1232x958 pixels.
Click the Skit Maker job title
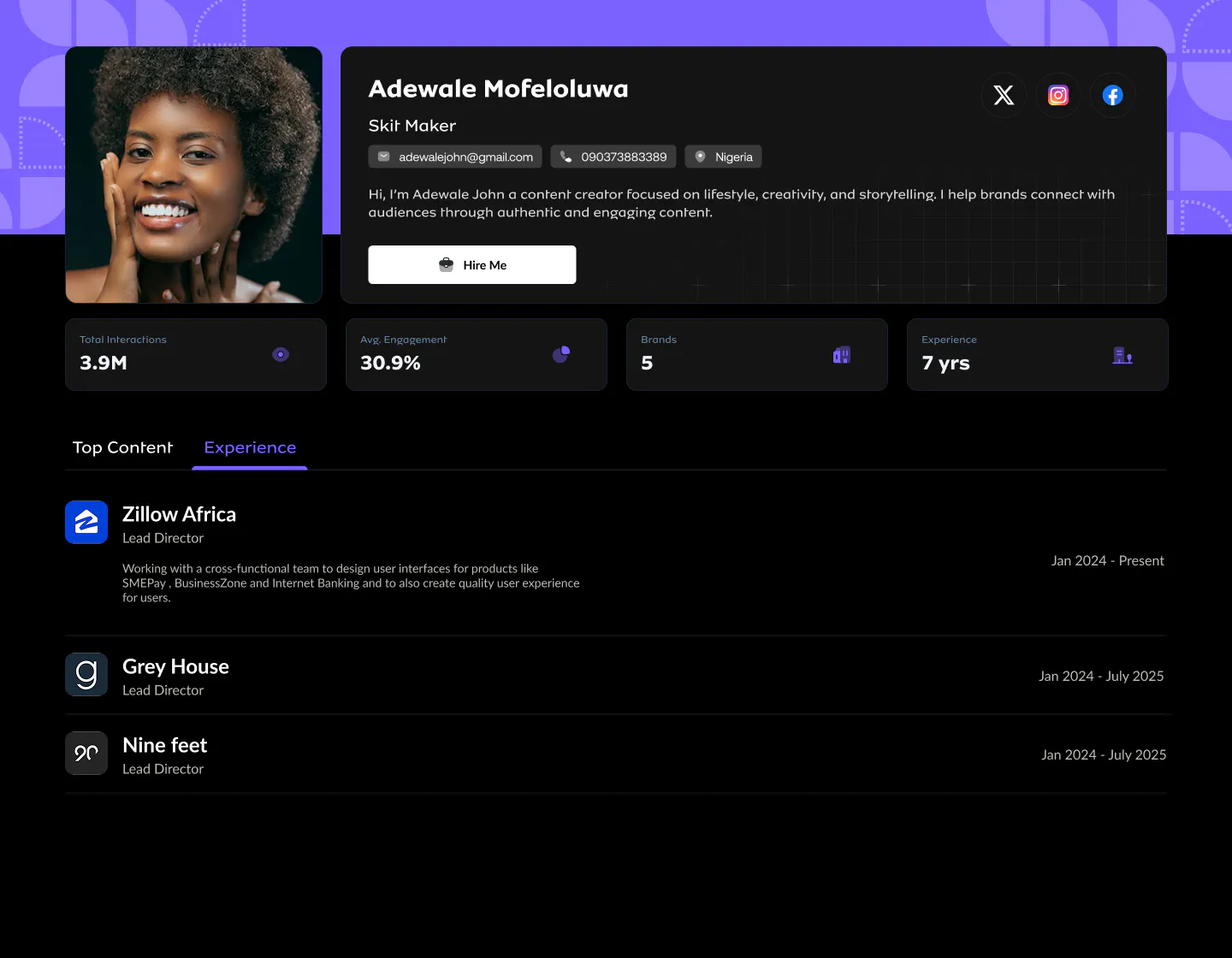[x=412, y=126]
